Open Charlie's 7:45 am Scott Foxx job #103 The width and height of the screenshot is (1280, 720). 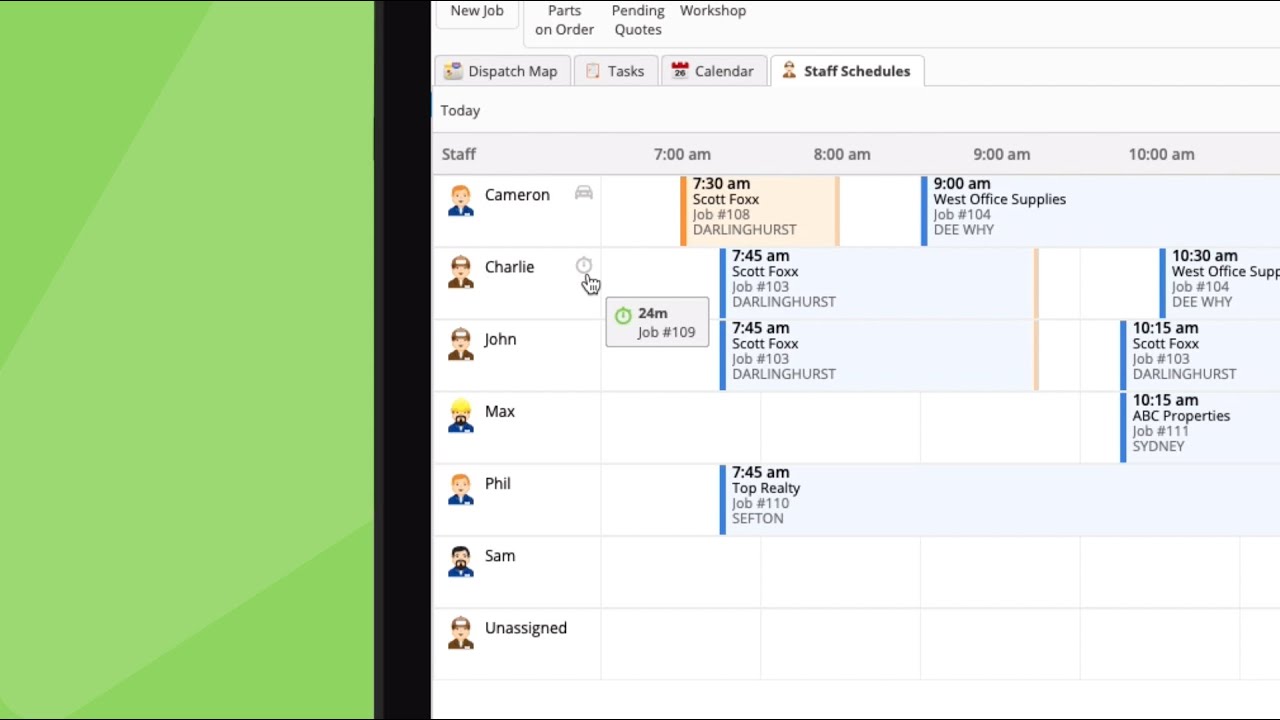[880, 282]
